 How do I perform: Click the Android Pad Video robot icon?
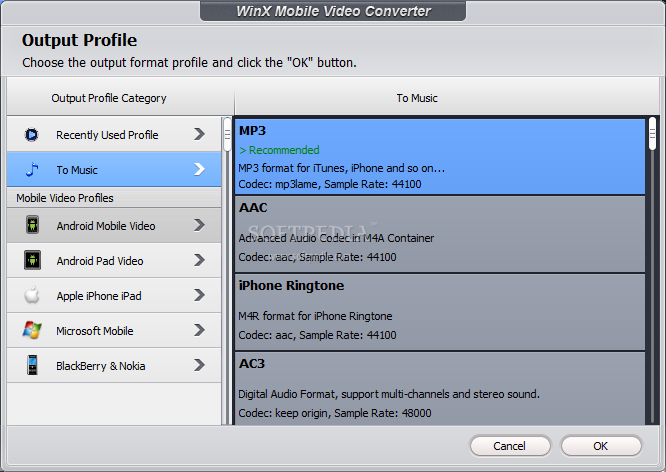(32, 260)
